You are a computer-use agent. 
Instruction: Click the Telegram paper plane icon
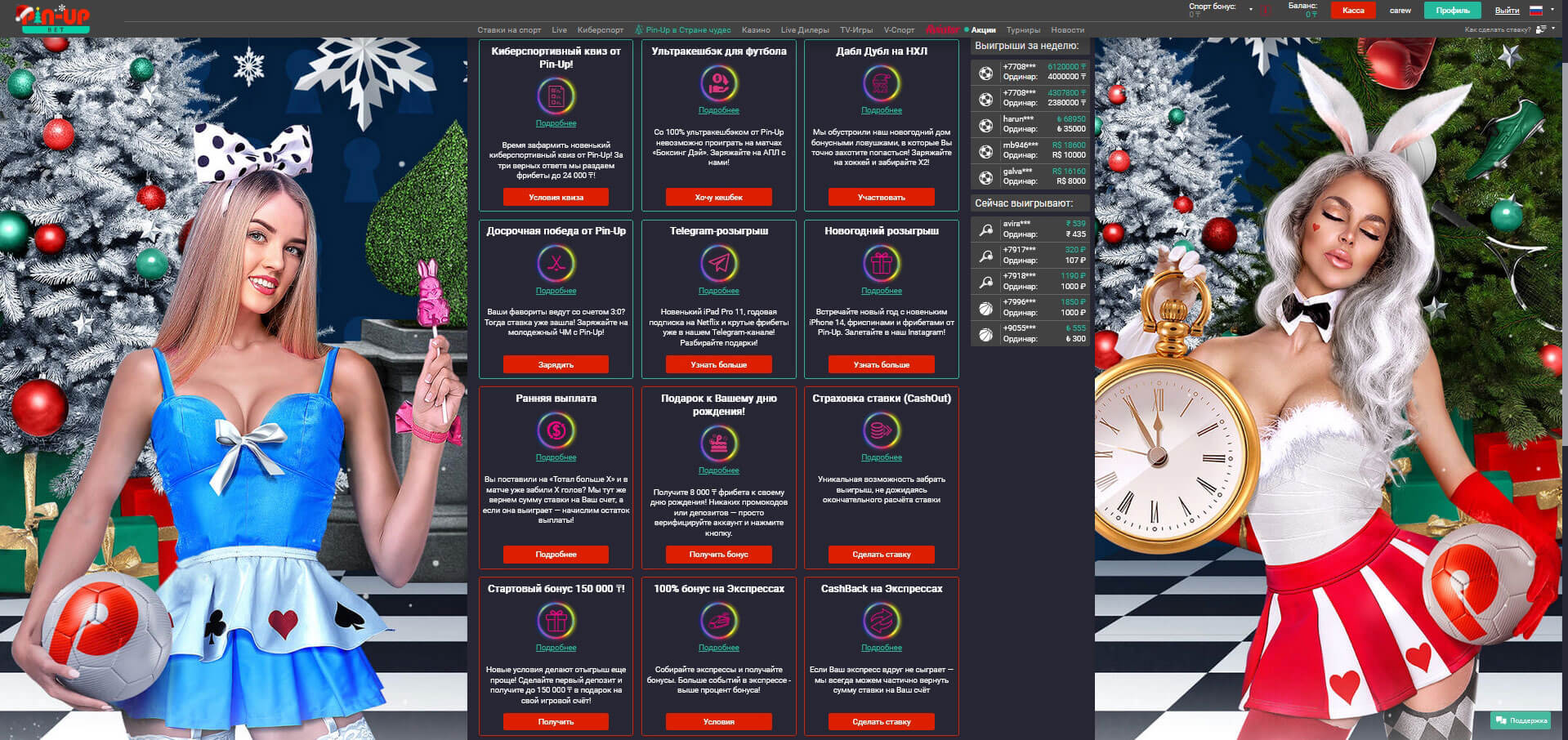(718, 264)
